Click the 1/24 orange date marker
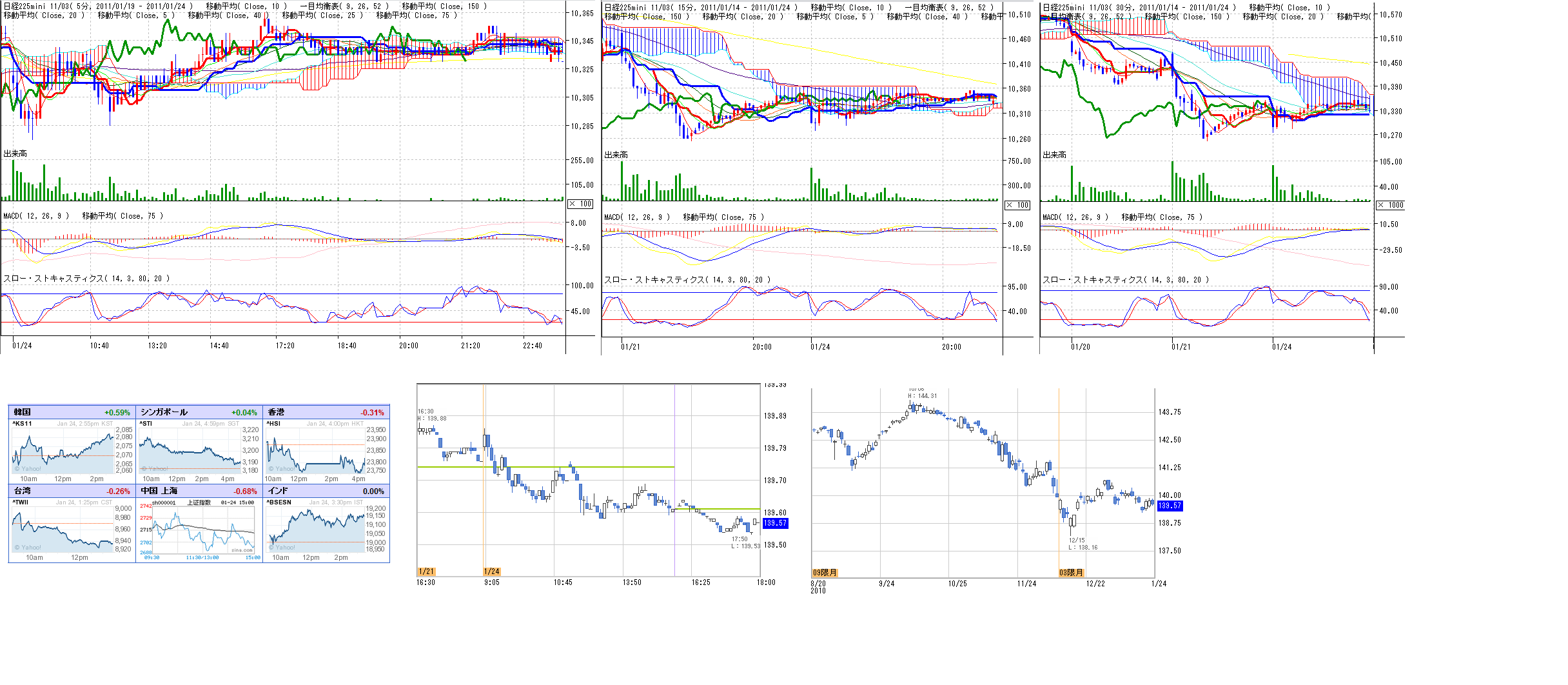 pyautogui.click(x=491, y=571)
